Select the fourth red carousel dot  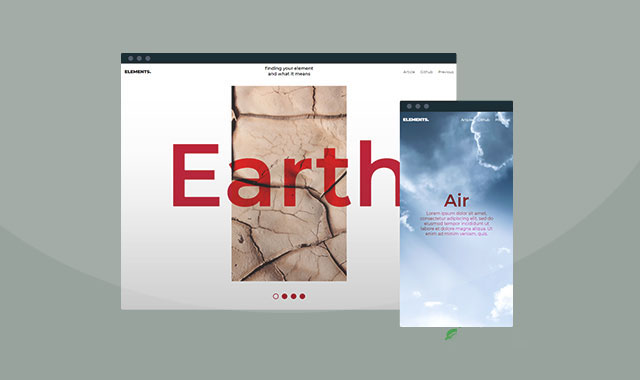302,296
